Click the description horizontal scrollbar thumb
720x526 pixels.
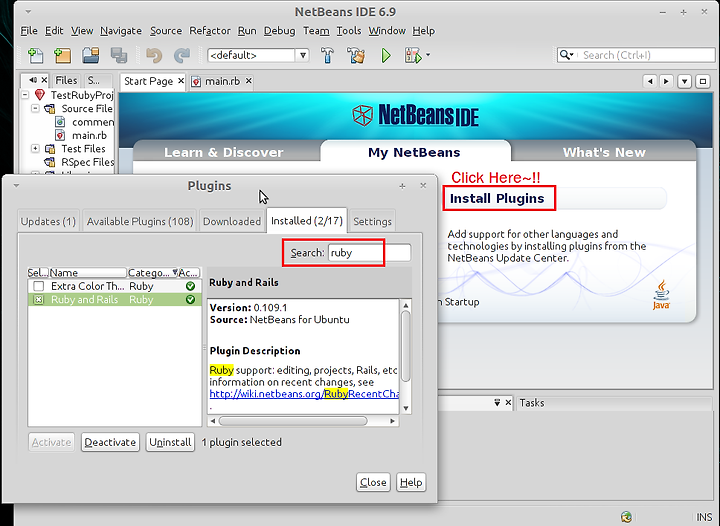293,421
